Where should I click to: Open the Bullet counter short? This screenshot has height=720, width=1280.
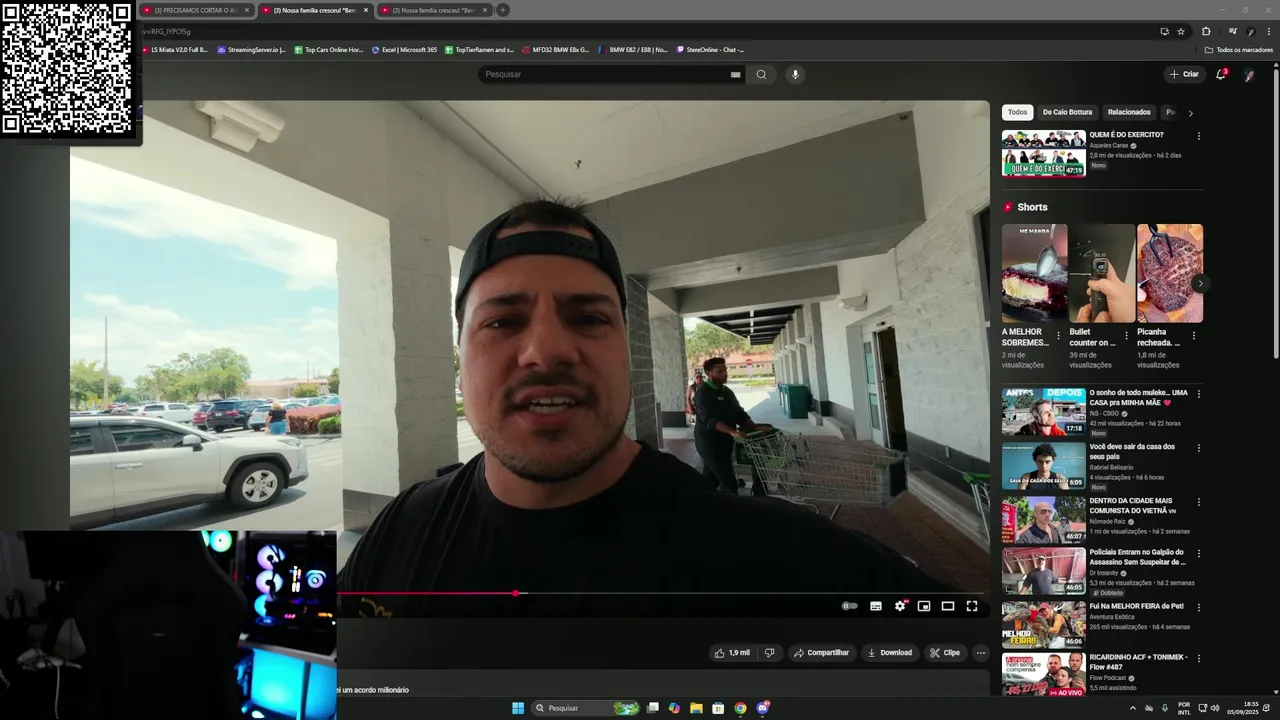1102,273
